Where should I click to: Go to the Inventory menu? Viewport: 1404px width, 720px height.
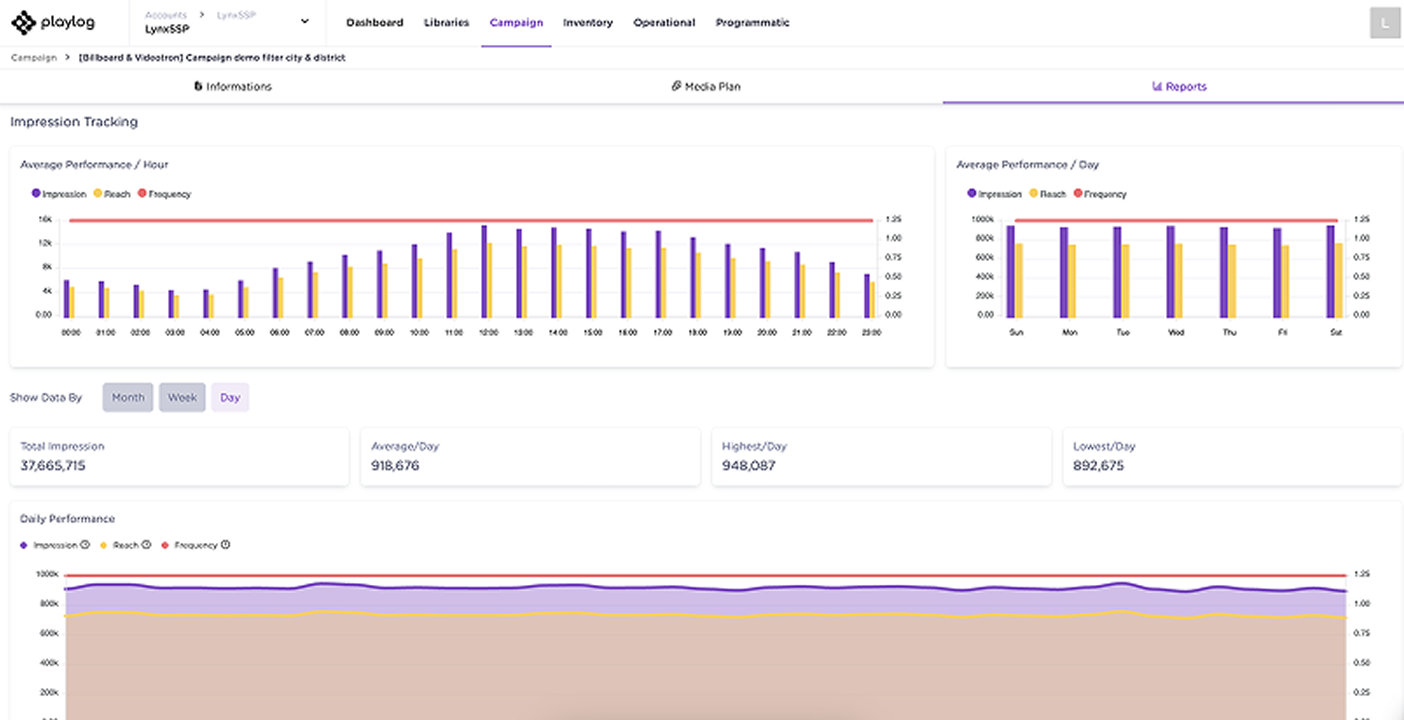[587, 22]
